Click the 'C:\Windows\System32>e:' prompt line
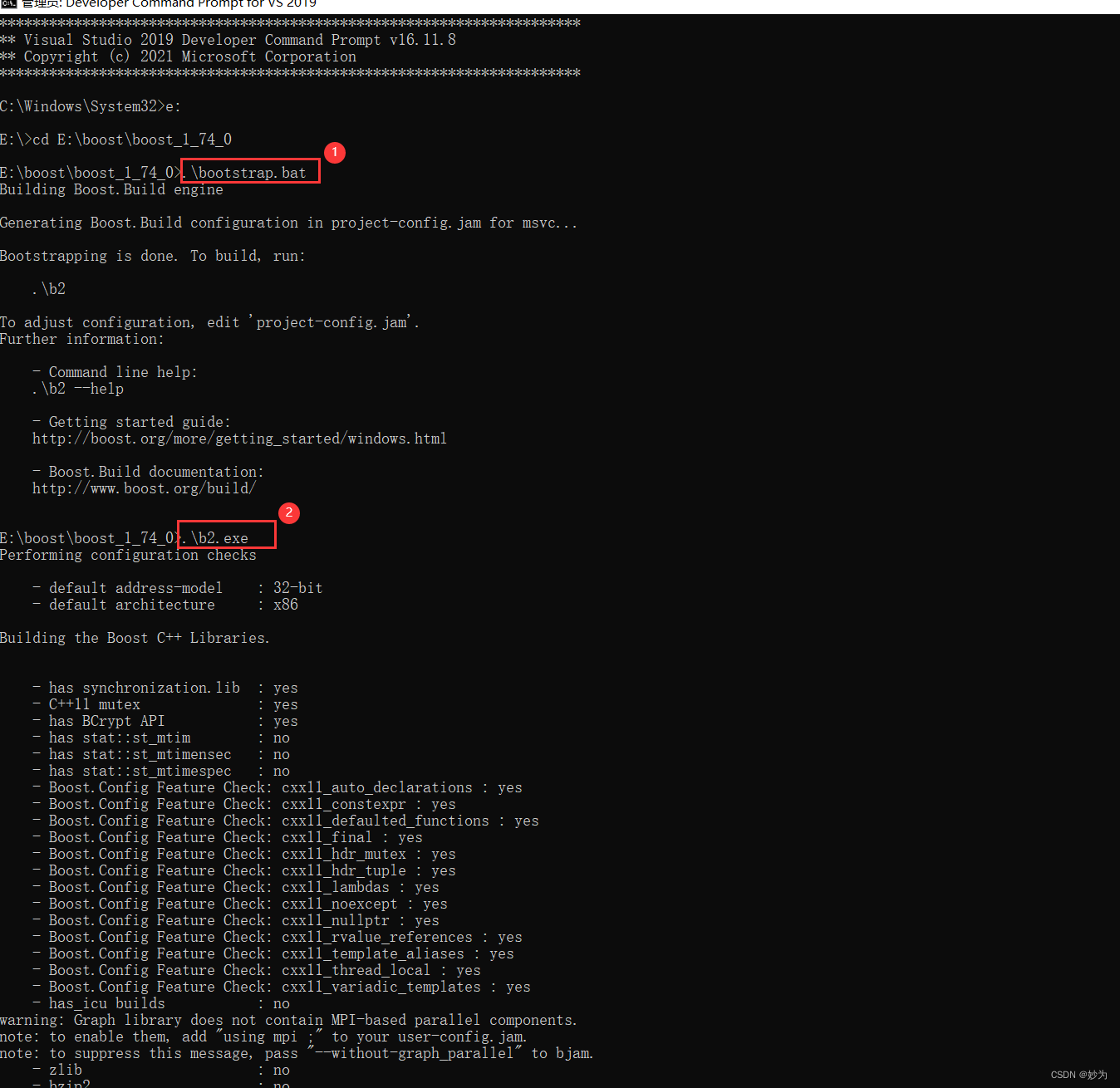 [91, 106]
